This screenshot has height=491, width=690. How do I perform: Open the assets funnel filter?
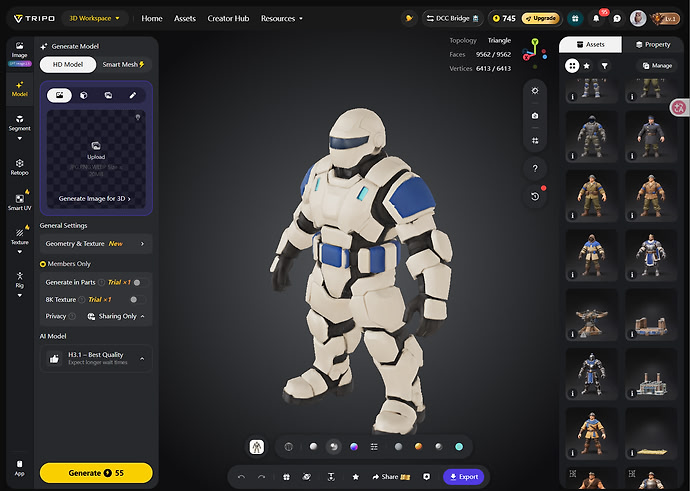pyautogui.click(x=605, y=66)
